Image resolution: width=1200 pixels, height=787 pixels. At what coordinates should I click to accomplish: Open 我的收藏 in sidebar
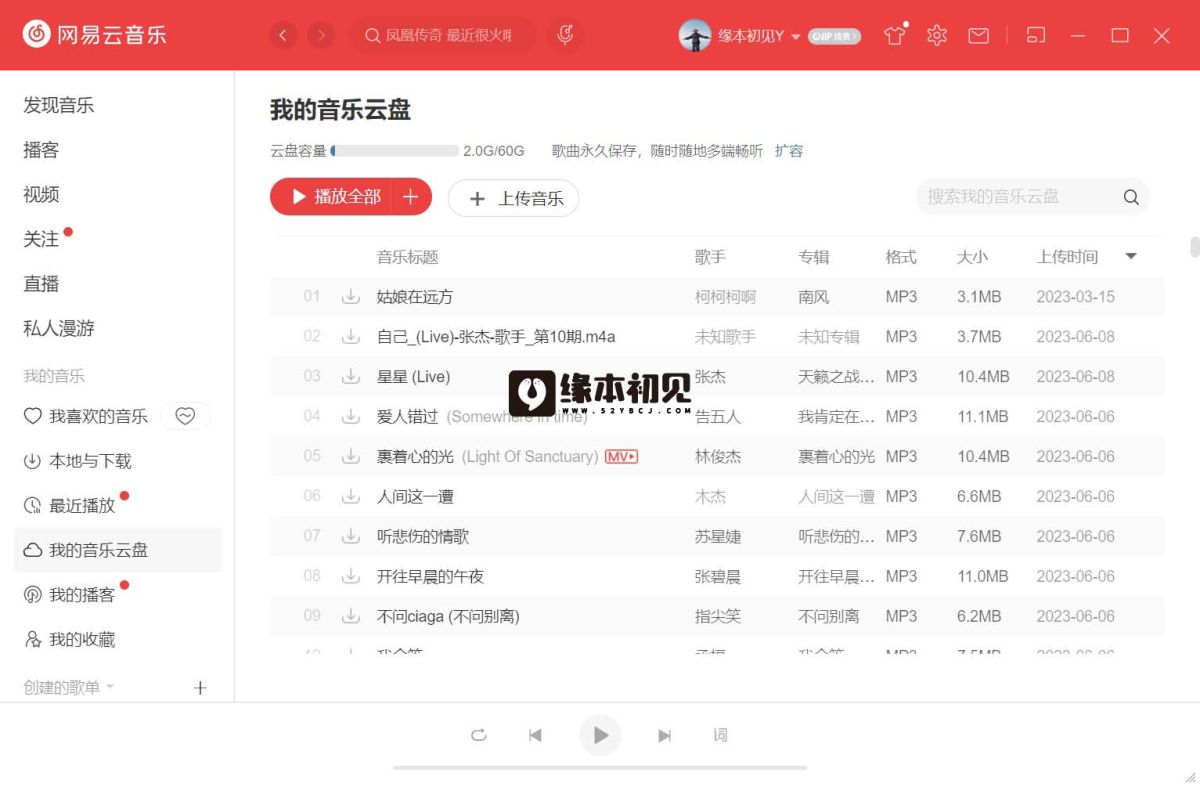coord(70,639)
